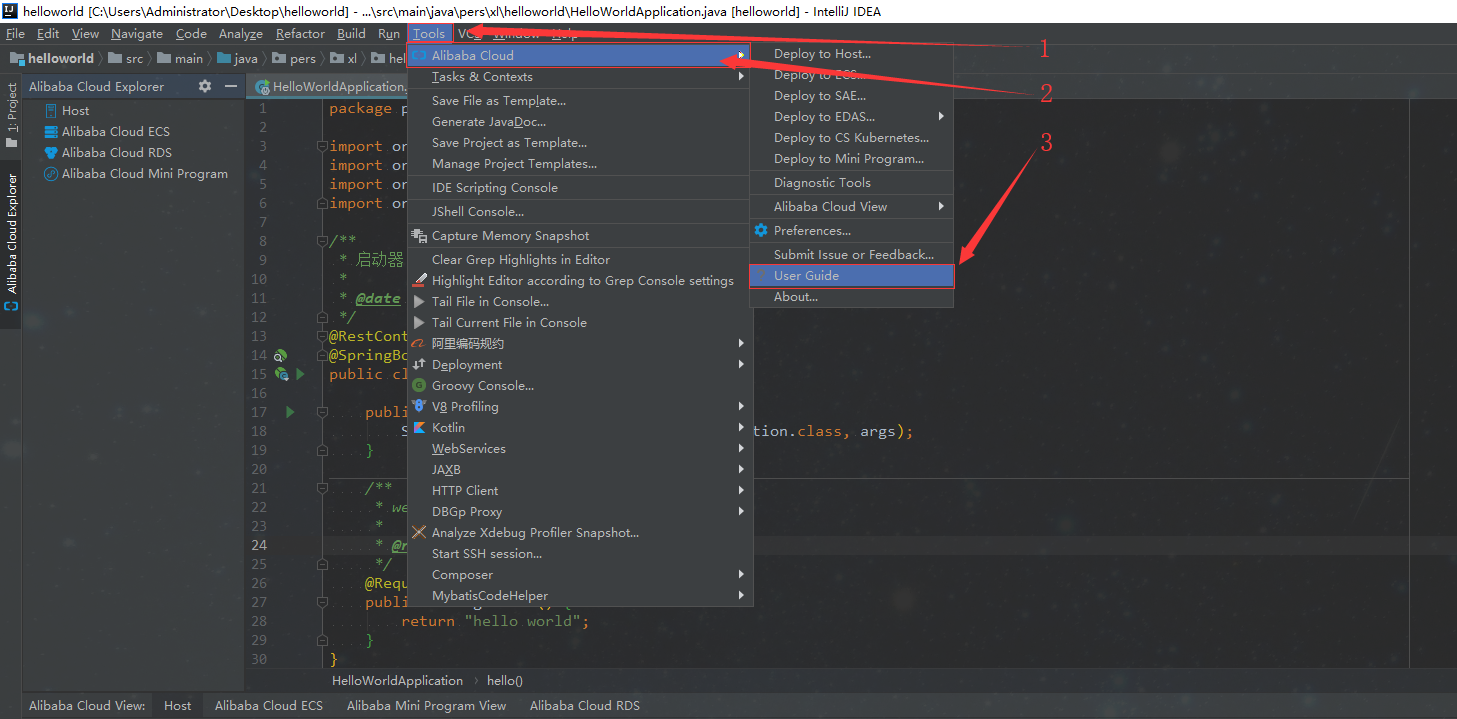
Task: Select Generate JavaDoc menu entry
Action: pyautogui.click(x=580, y=121)
